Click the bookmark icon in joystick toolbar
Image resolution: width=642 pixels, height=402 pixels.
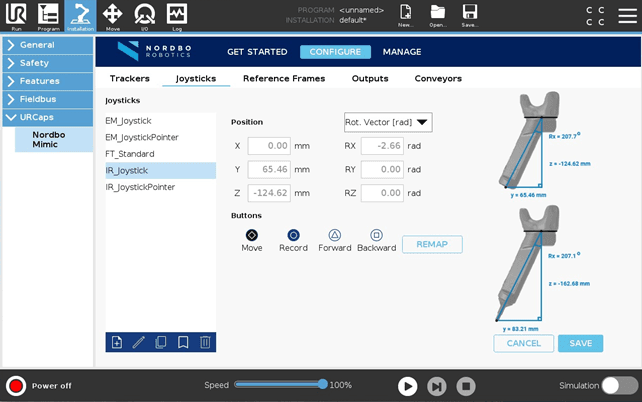pos(183,342)
